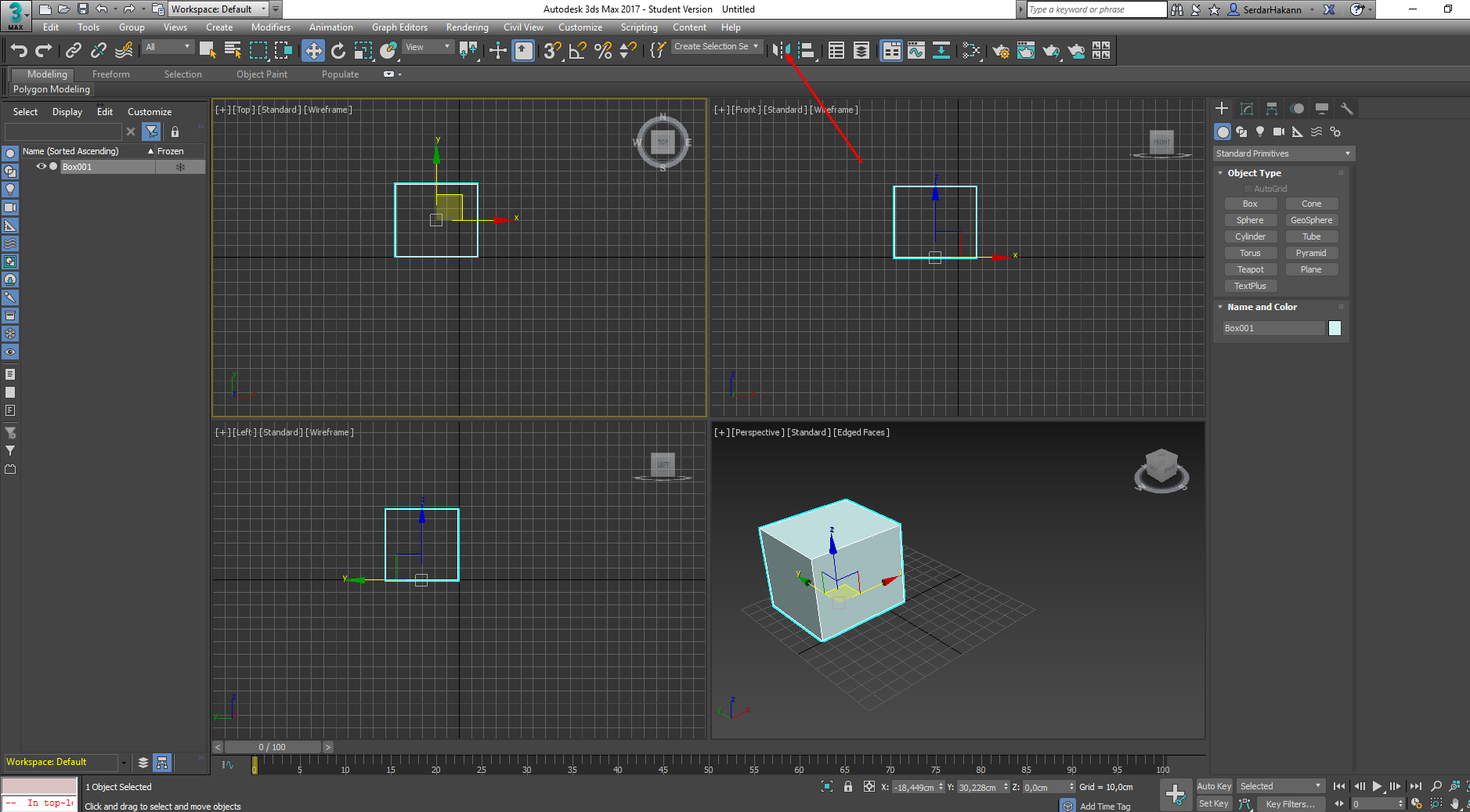The width and height of the screenshot is (1470, 812).
Task: Open the Standard Primitives dropdown
Action: pyautogui.click(x=1283, y=153)
